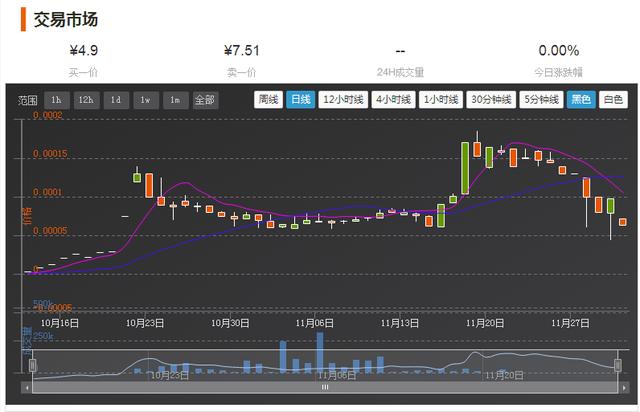Set chart range to 1w
The image size is (640, 412).
click(x=145, y=100)
